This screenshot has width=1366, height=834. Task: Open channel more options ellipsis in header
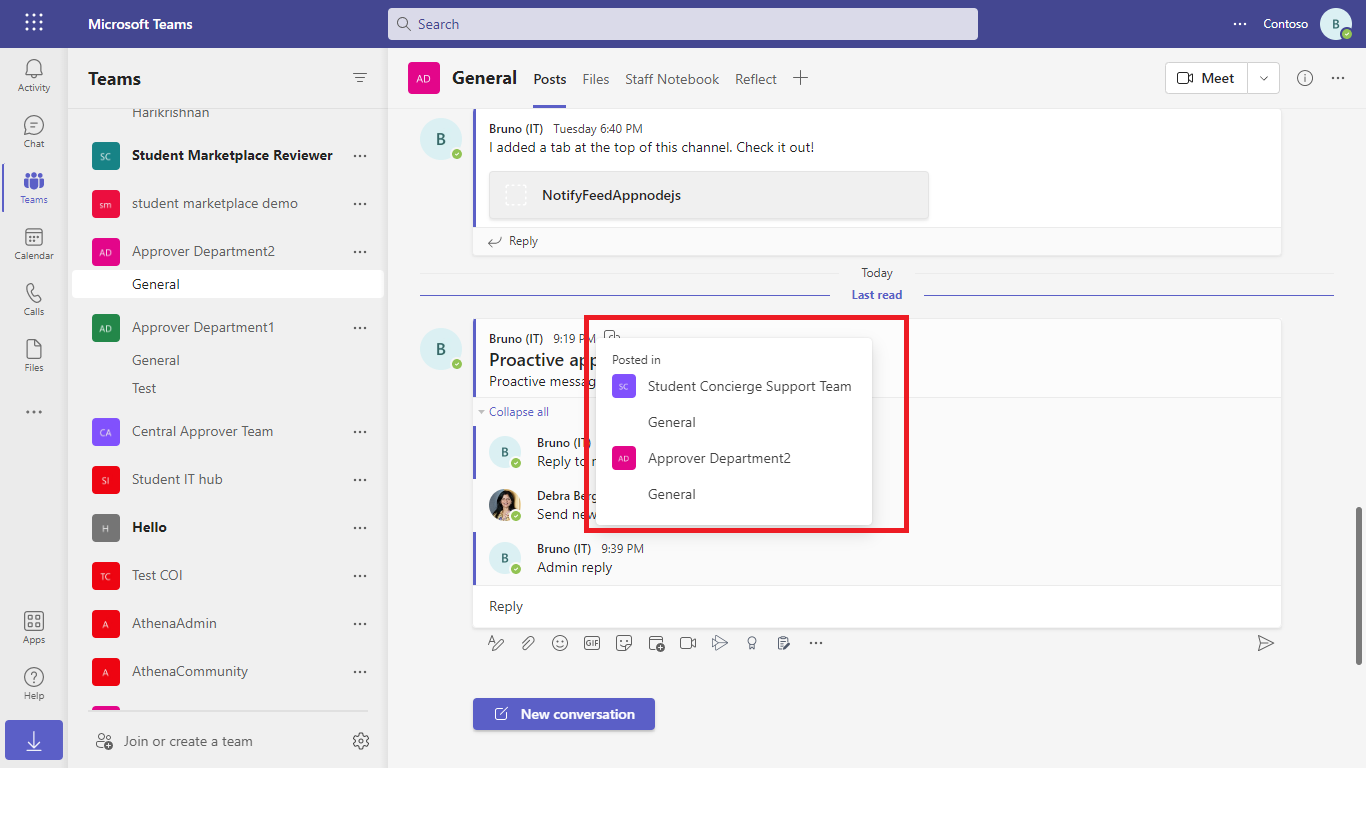(1338, 78)
